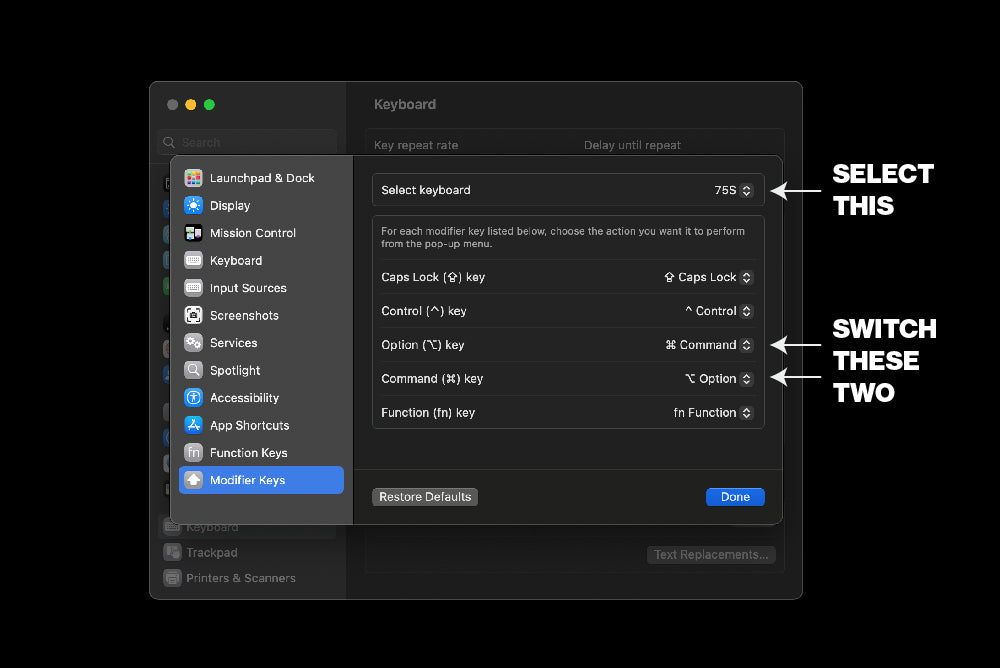Open the Caps Lock key action dropdown
This screenshot has height=668, width=1000.
point(708,277)
